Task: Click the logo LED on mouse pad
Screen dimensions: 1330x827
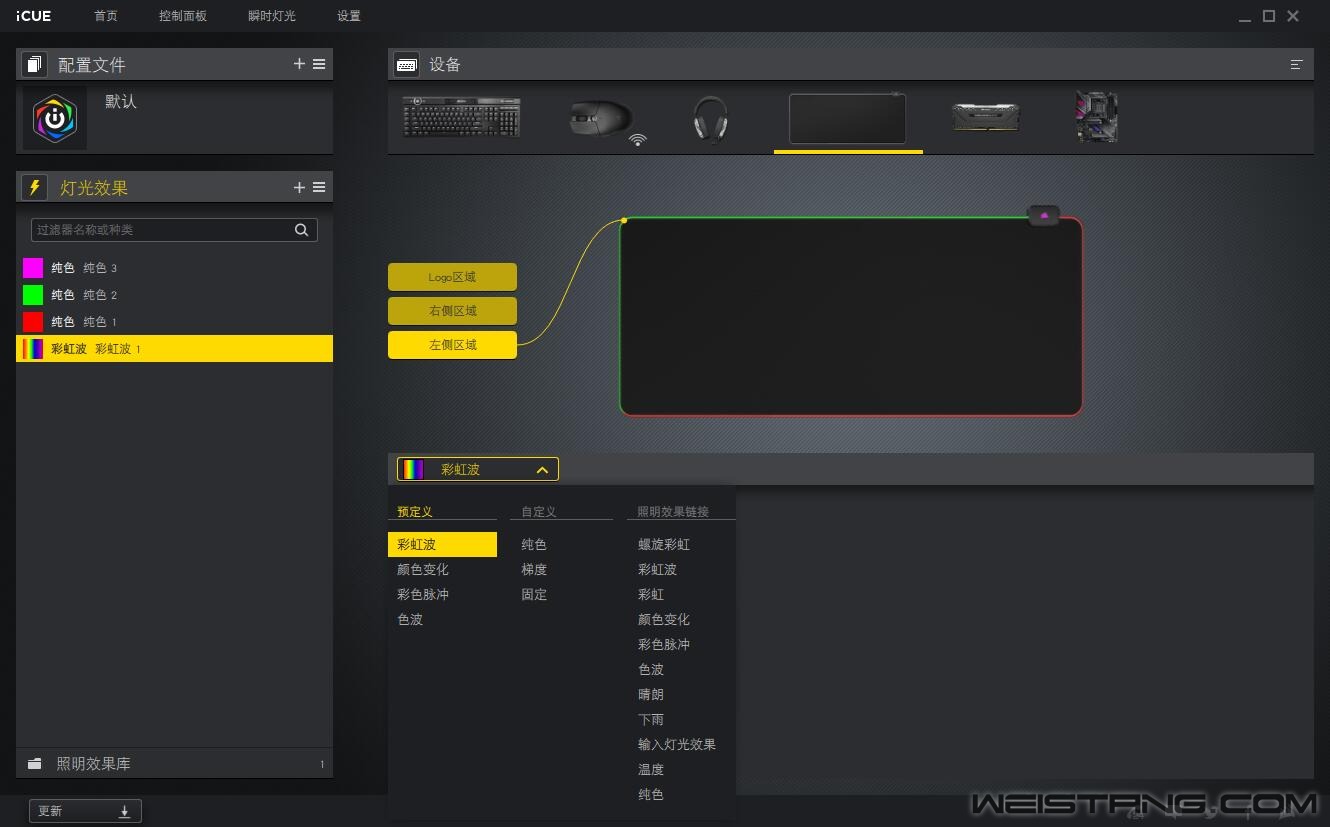Action: click(x=1044, y=215)
